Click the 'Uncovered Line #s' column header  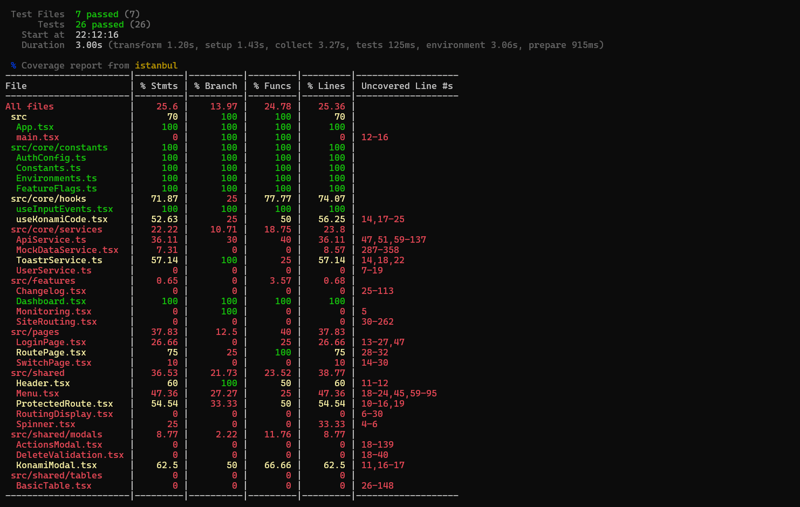407,86
